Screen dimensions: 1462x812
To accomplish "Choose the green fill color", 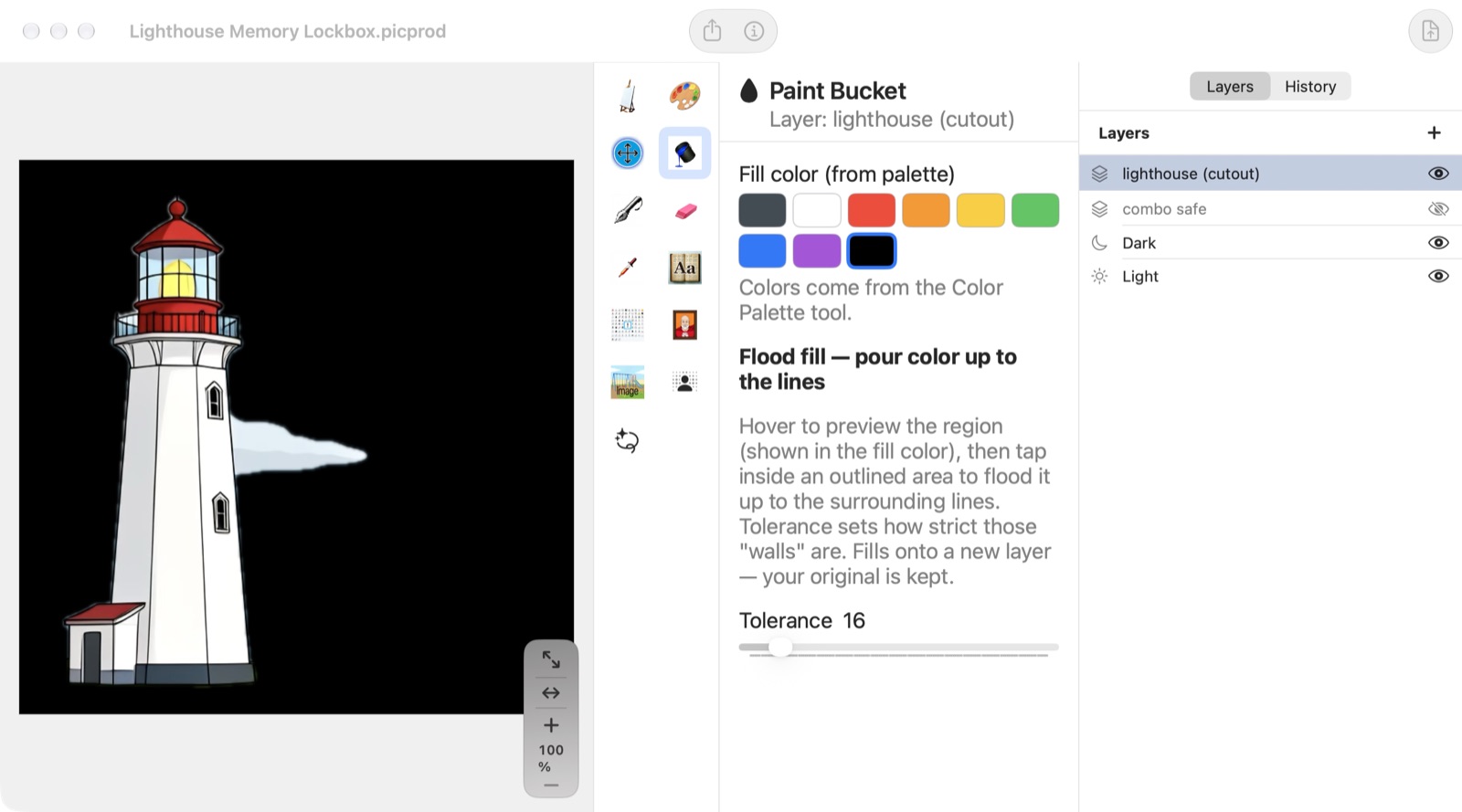I will pos(1035,210).
